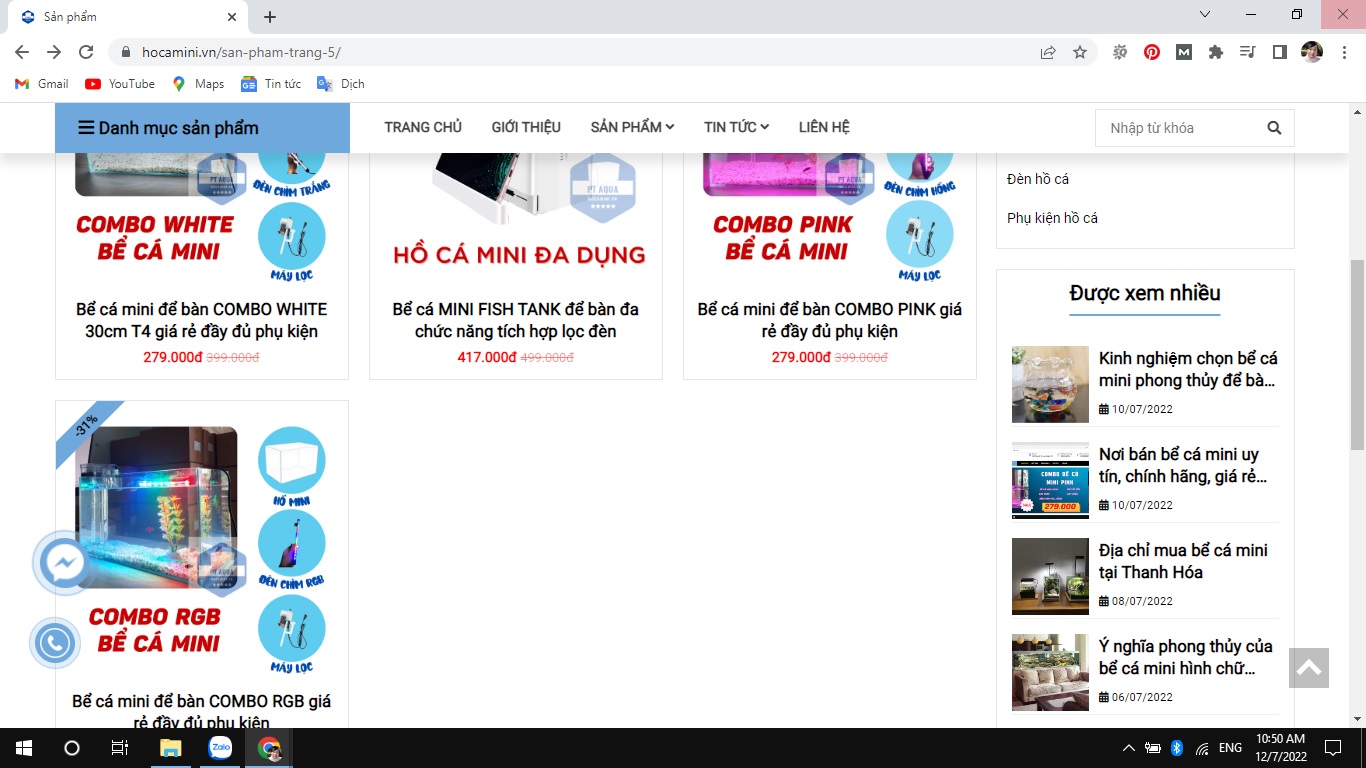Open the Gmail bookmark
1366x768 pixels.
click(x=42, y=84)
